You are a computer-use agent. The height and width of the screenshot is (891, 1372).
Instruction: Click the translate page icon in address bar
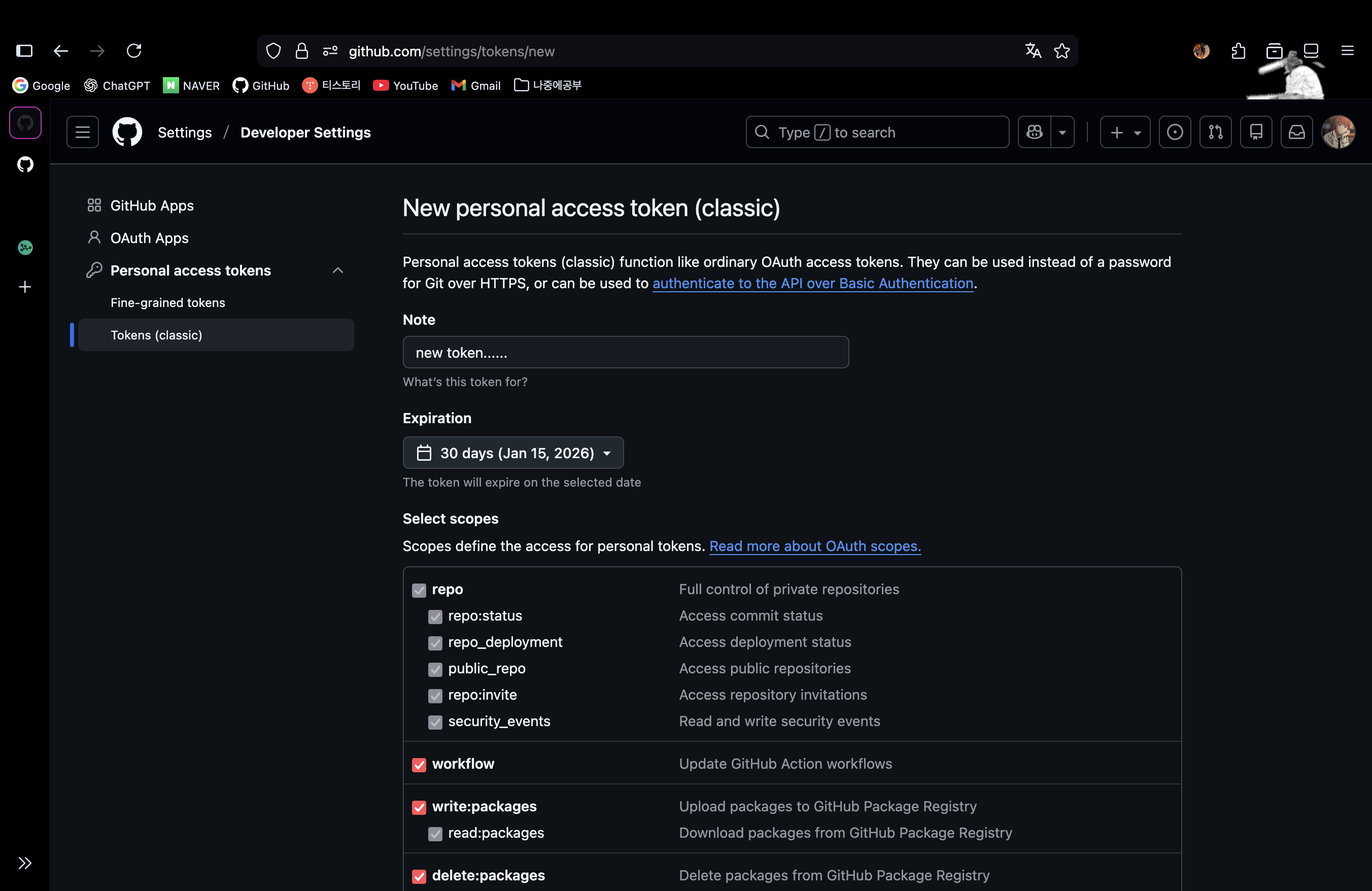click(1033, 51)
